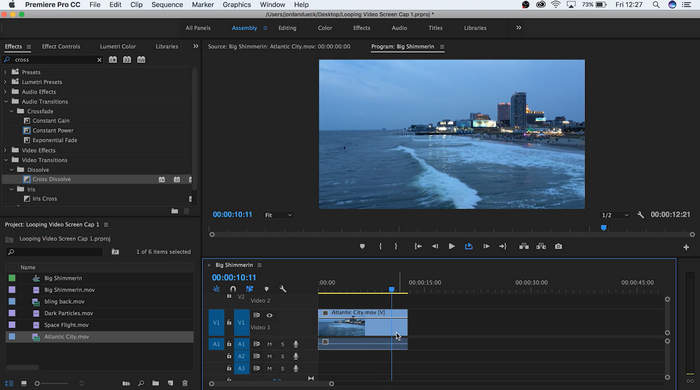Solo audio track A2
Image resolution: width=700 pixels, height=390 pixels.
click(x=282, y=356)
